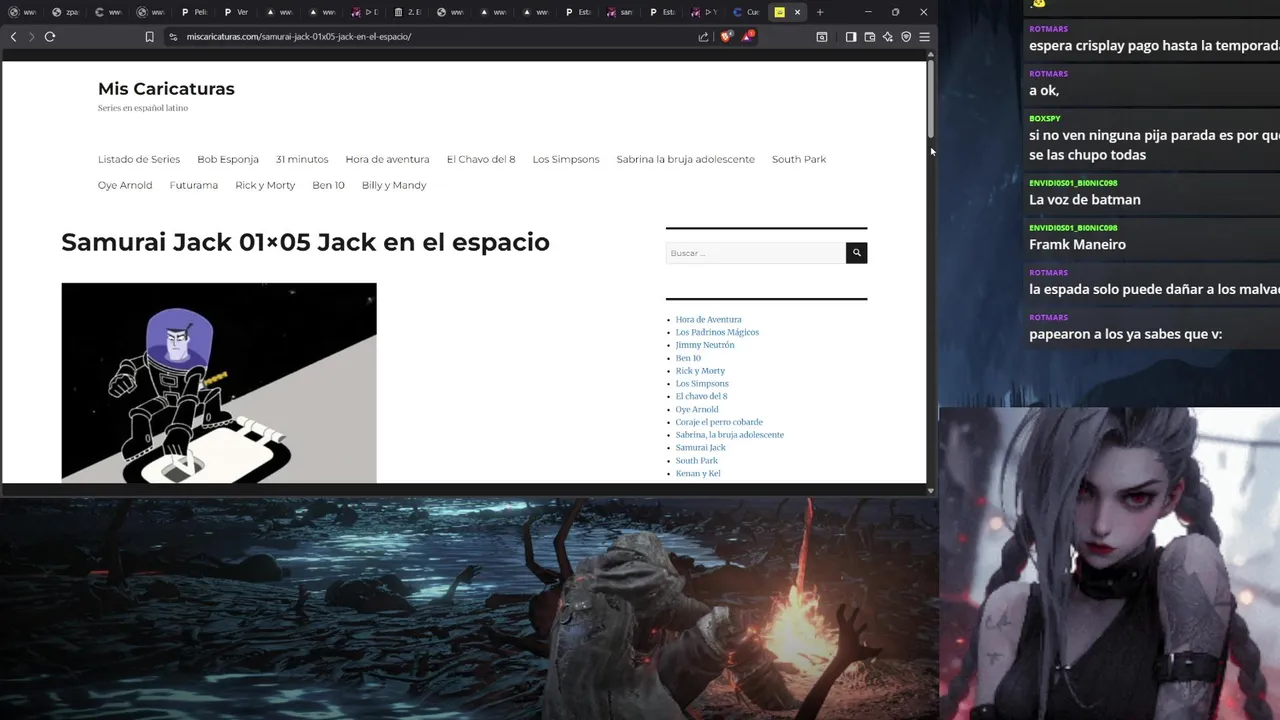Open Rick y Morty top menu item
Image resolution: width=1280 pixels, height=720 pixels.
click(265, 185)
